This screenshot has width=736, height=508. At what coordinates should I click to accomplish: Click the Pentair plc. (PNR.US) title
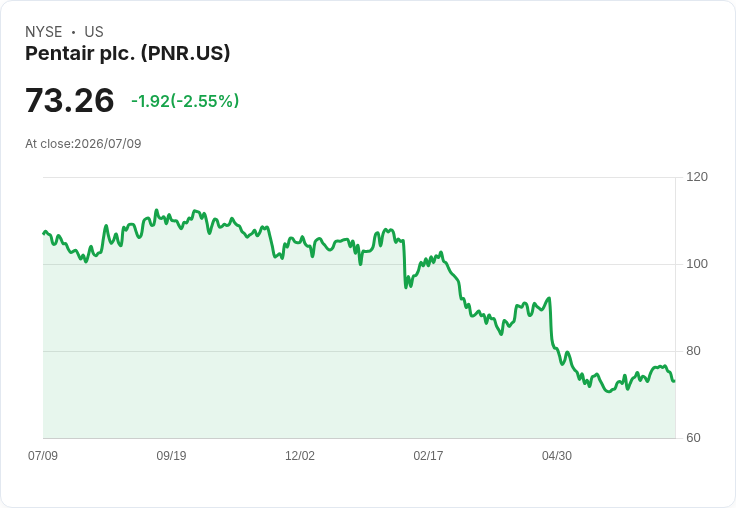[x=128, y=54]
